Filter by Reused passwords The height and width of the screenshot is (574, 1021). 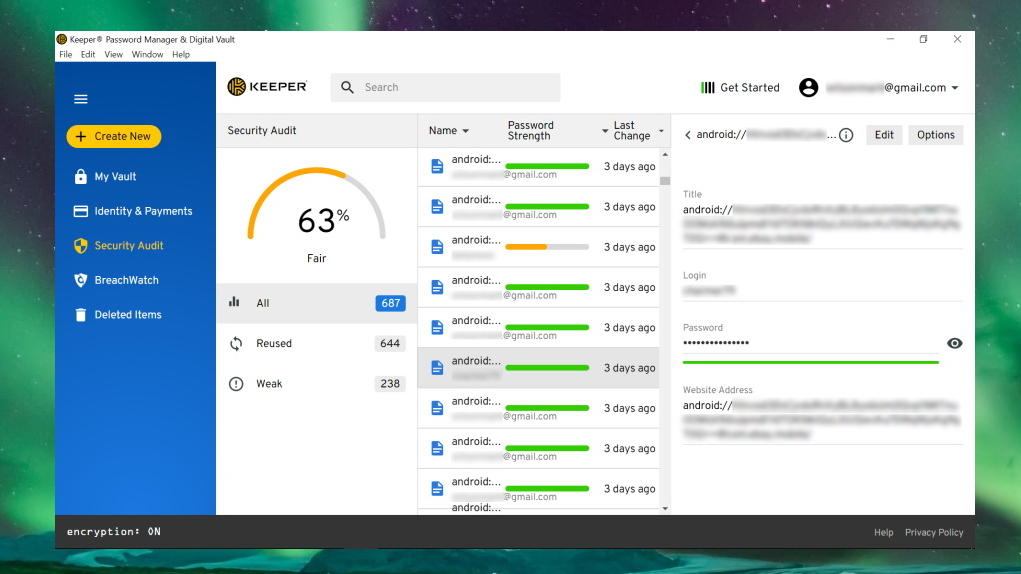point(317,344)
